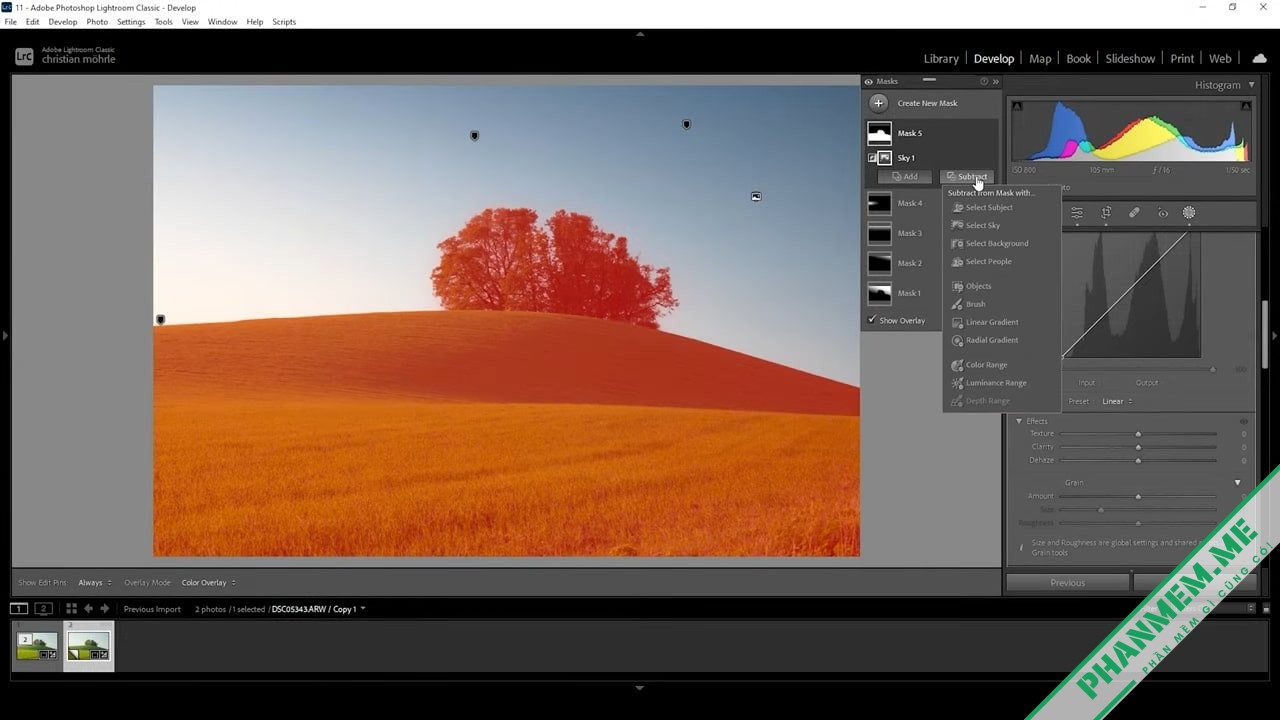
Task: Pick the Objects icon in the subtract menu
Action: point(958,287)
